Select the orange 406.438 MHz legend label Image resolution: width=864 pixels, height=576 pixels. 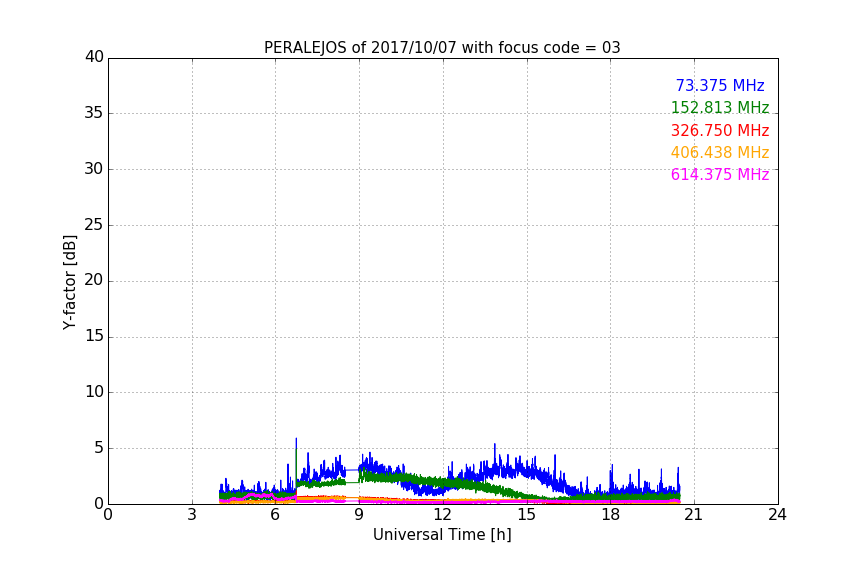pyautogui.click(x=720, y=153)
